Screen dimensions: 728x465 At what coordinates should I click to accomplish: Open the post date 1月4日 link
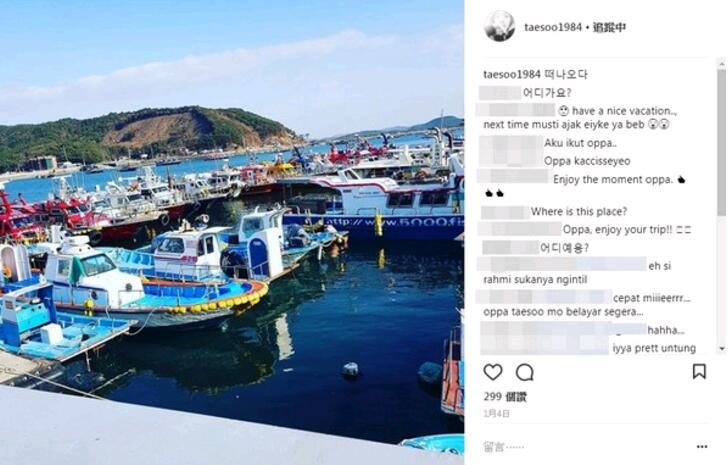click(496, 413)
